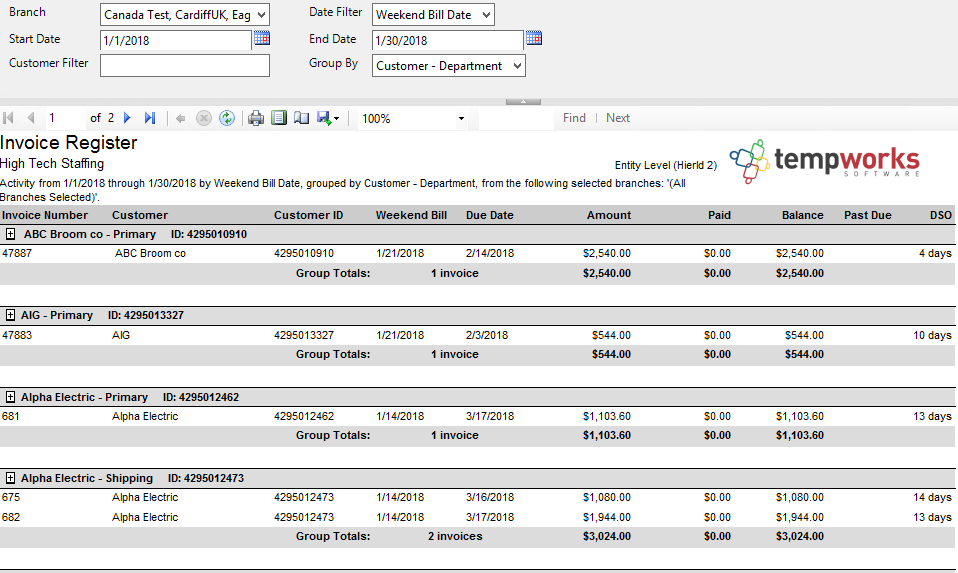Go to next report page
Viewport: 958px width, 573px height.
point(127,118)
